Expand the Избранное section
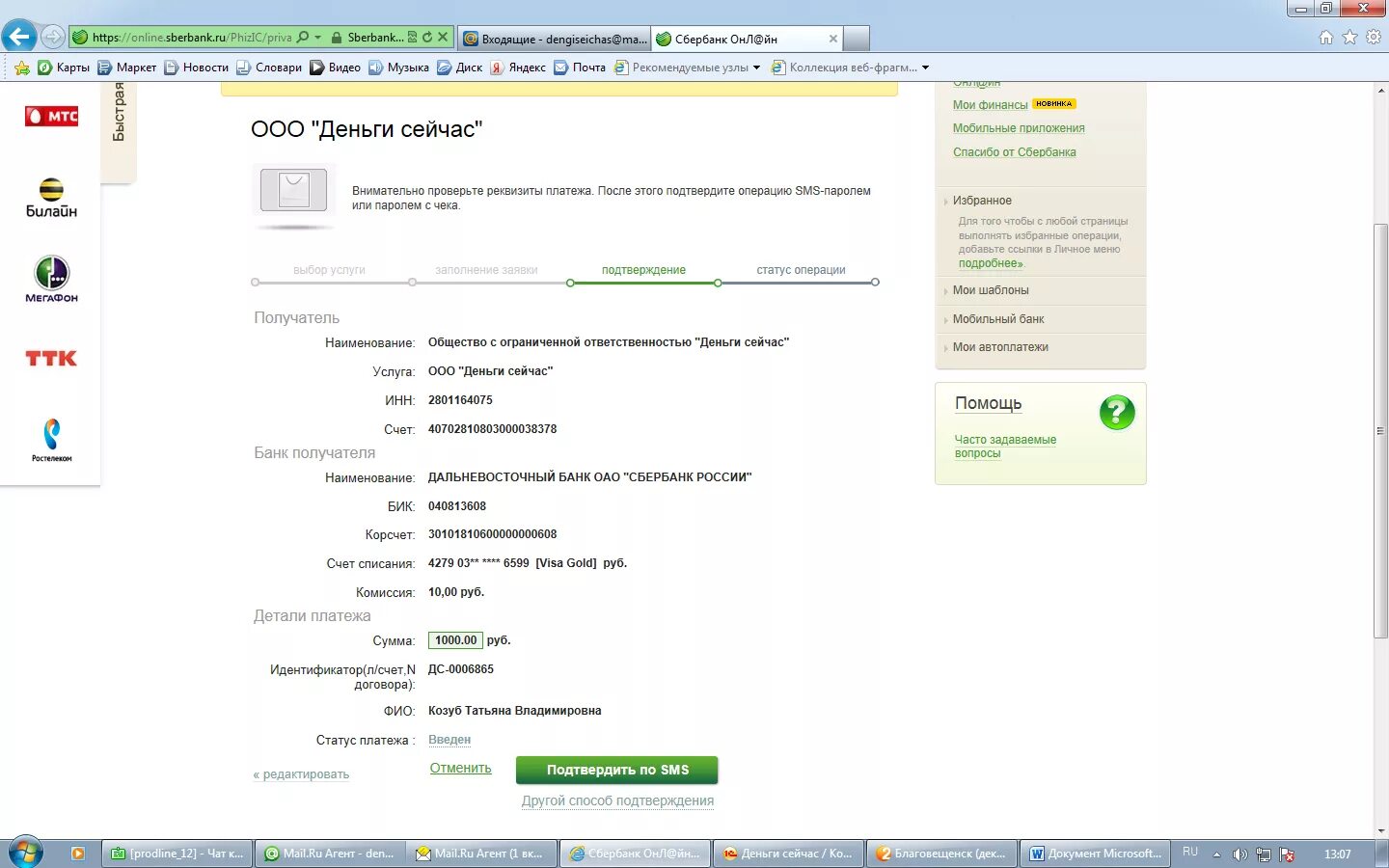1389x868 pixels. 982,201
